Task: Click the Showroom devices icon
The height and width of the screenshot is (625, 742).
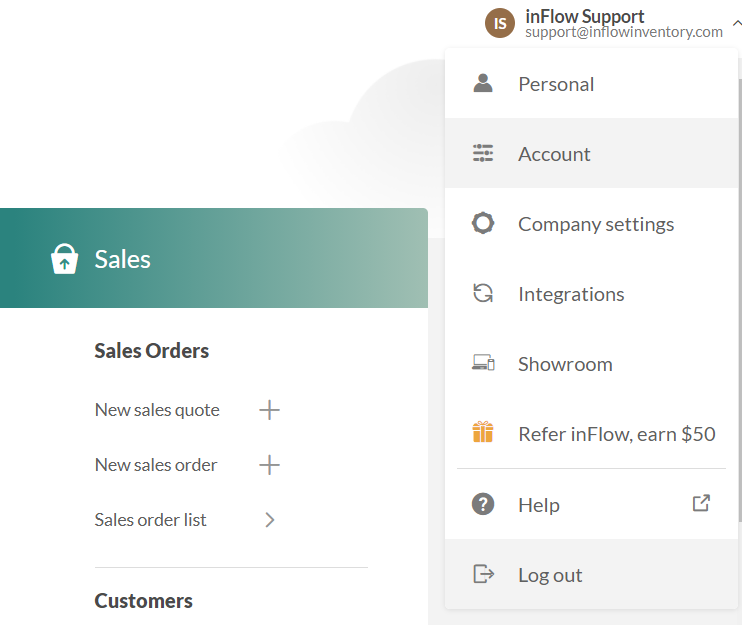Action: (x=483, y=363)
